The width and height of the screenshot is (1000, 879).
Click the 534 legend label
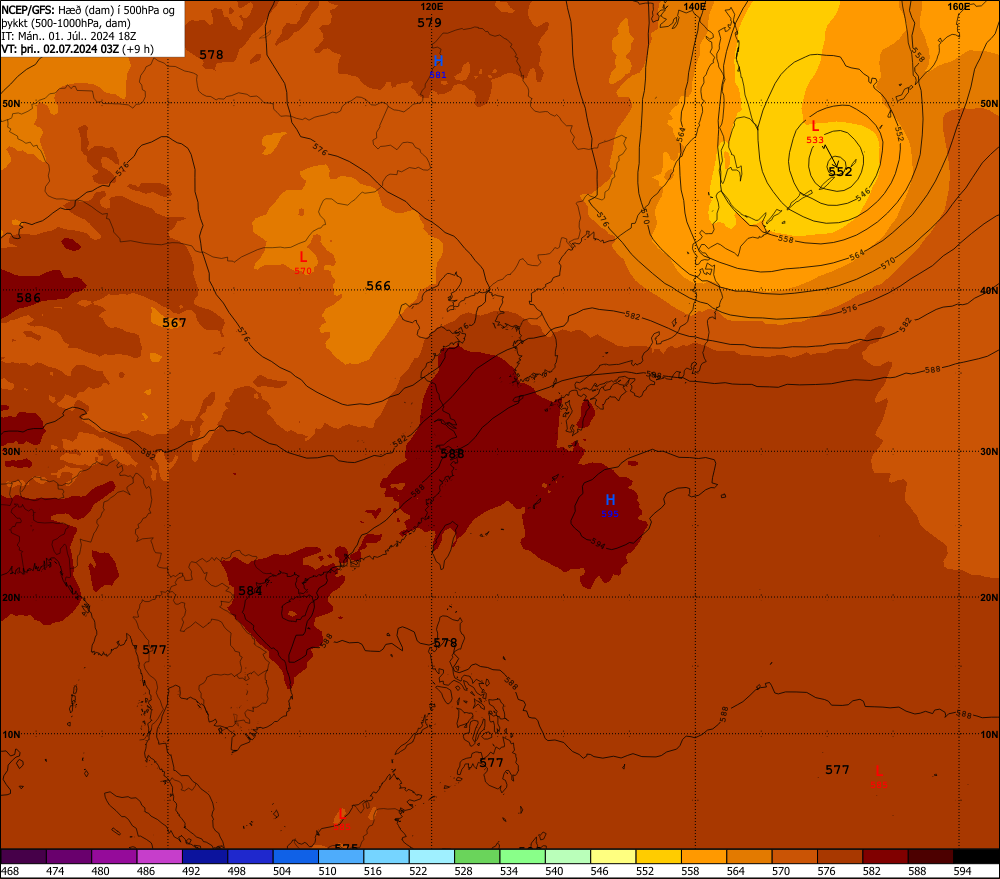(509, 871)
